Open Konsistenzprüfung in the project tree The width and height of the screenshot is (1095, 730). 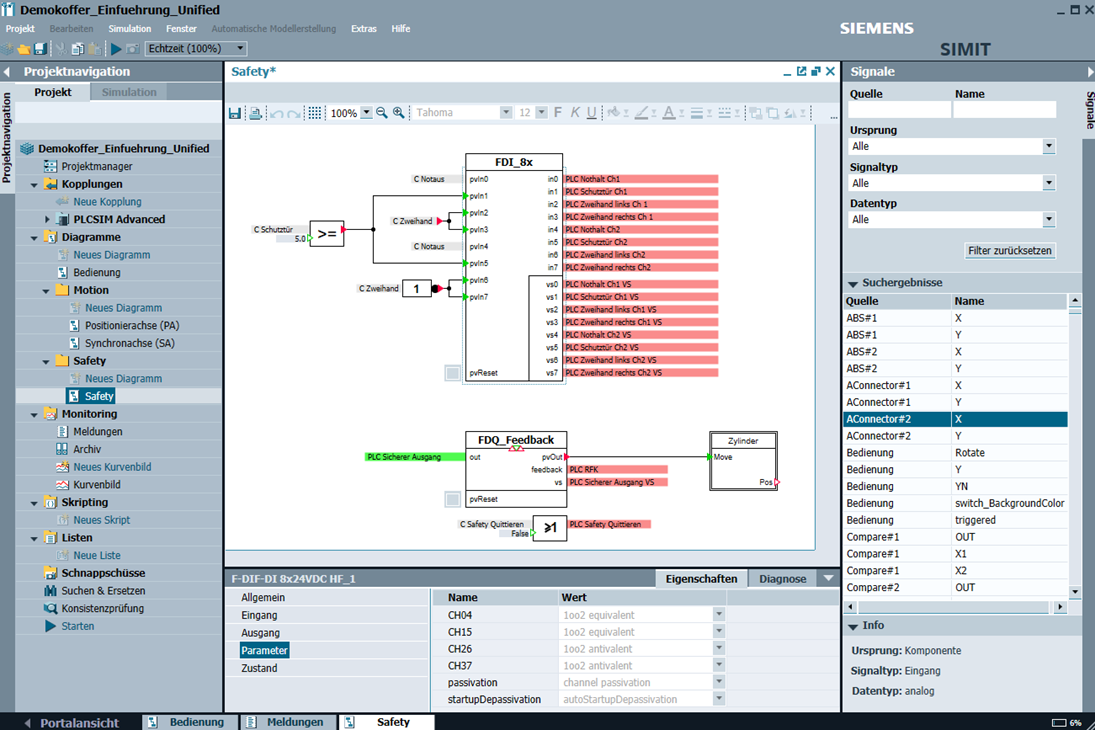(102, 608)
